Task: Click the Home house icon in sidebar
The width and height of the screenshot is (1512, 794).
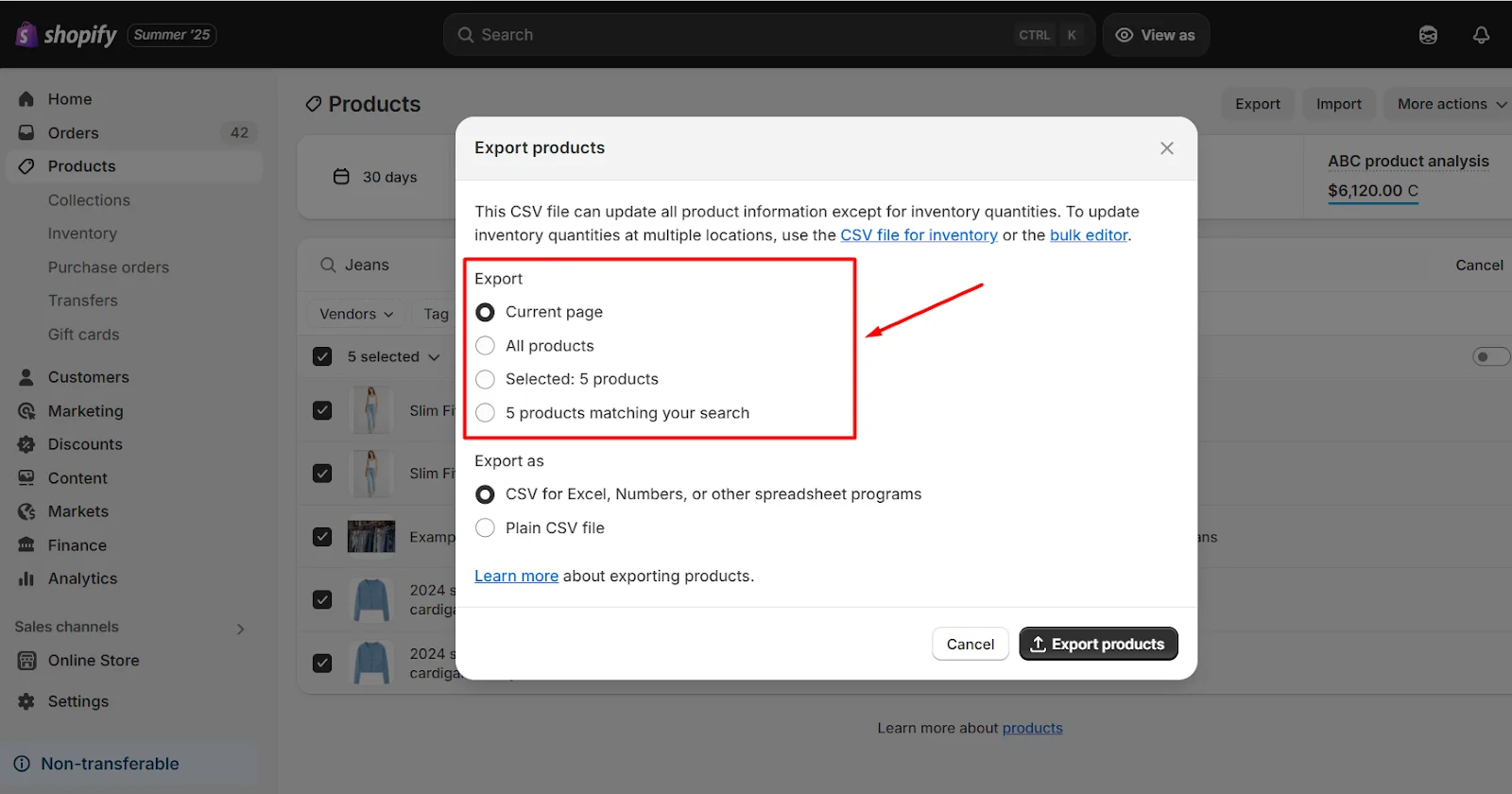Action: (x=26, y=99)
